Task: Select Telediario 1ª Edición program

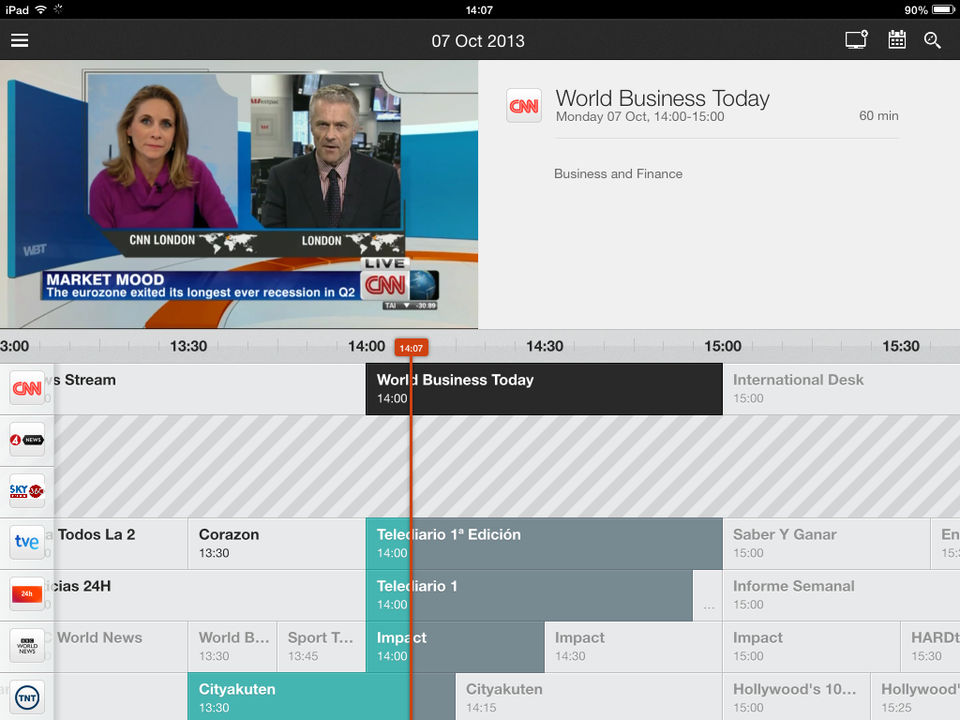Action: coord(544,544)
